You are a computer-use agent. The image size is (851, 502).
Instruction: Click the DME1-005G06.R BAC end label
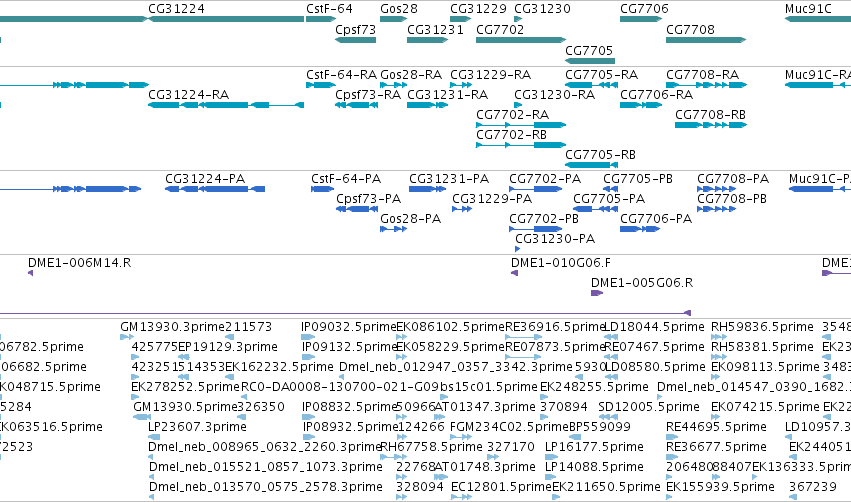click(642, 283)
